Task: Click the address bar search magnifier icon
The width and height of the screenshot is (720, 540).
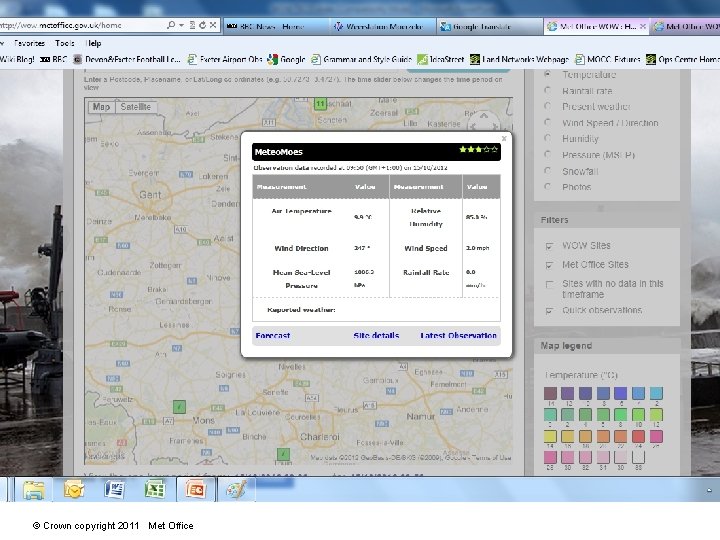Action: (171, 25)
